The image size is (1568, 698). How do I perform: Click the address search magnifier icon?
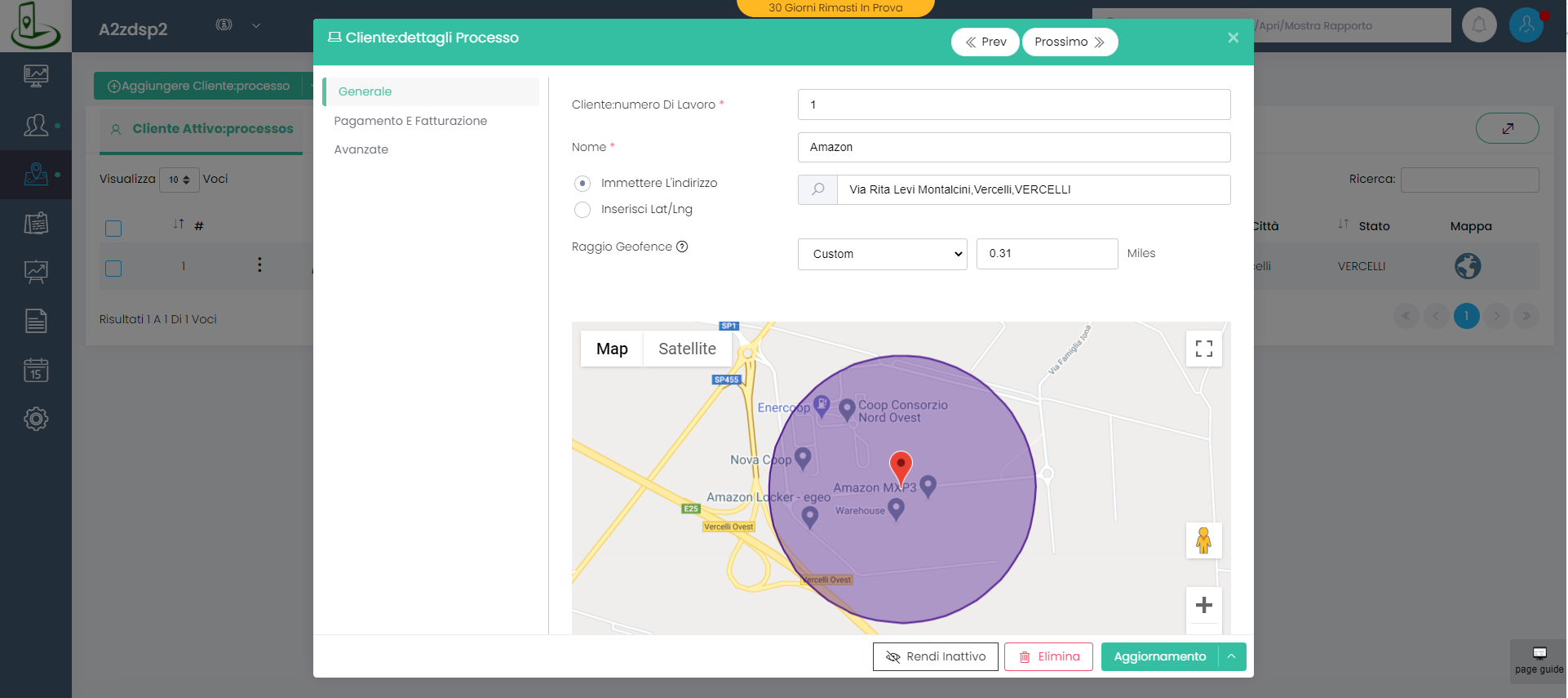817,189
